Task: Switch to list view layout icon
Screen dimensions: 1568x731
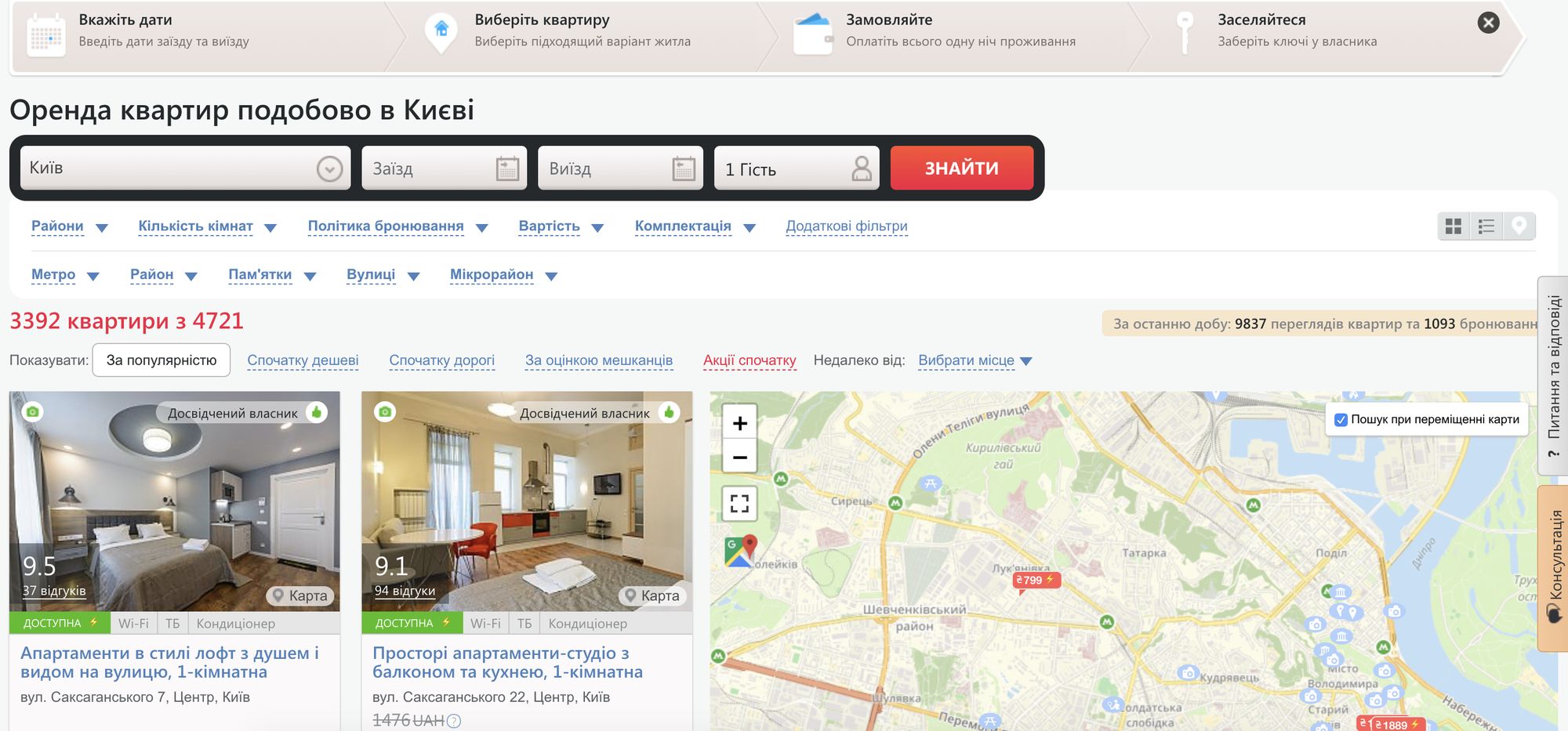Action: point(1486,226)
